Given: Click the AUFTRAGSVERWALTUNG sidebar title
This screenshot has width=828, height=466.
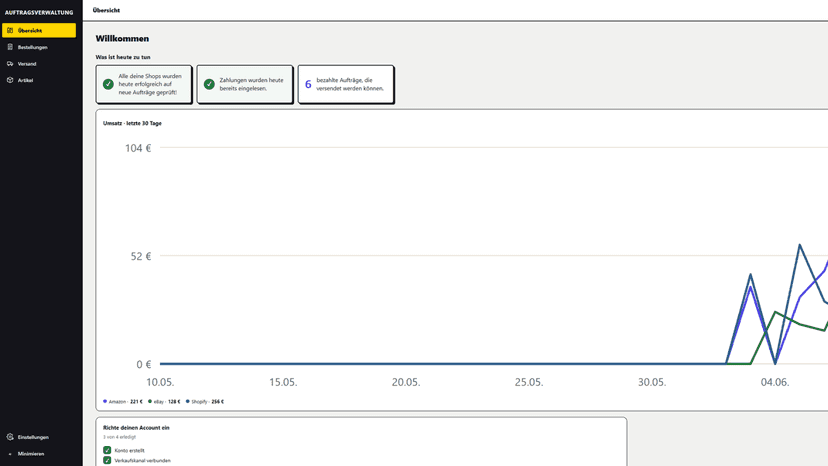Looking at the screenshot, I should click(x=39, y=12).
